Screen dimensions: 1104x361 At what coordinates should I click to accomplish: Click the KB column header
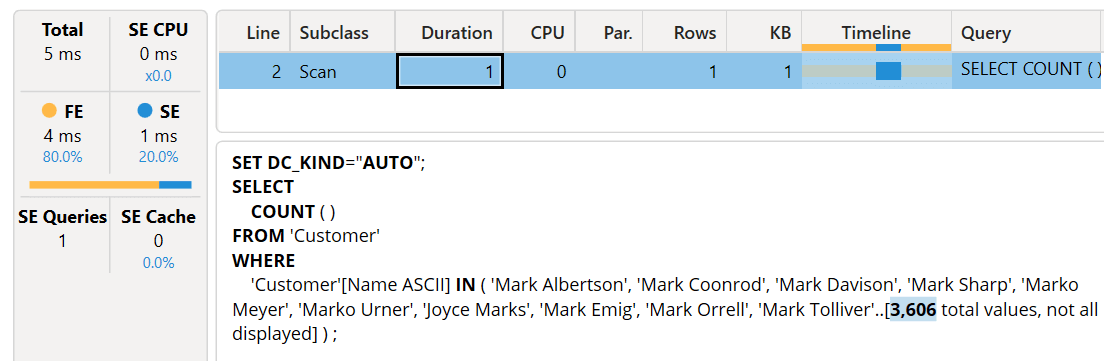coord(765,32)
